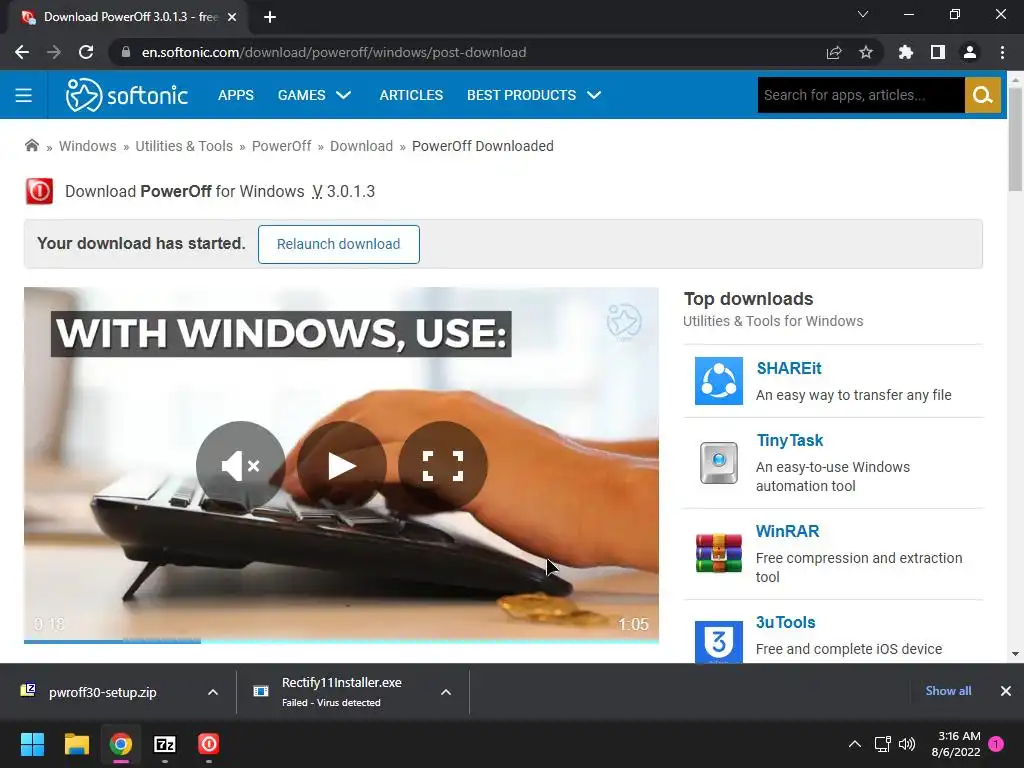Open the TinyTask link

790,440
